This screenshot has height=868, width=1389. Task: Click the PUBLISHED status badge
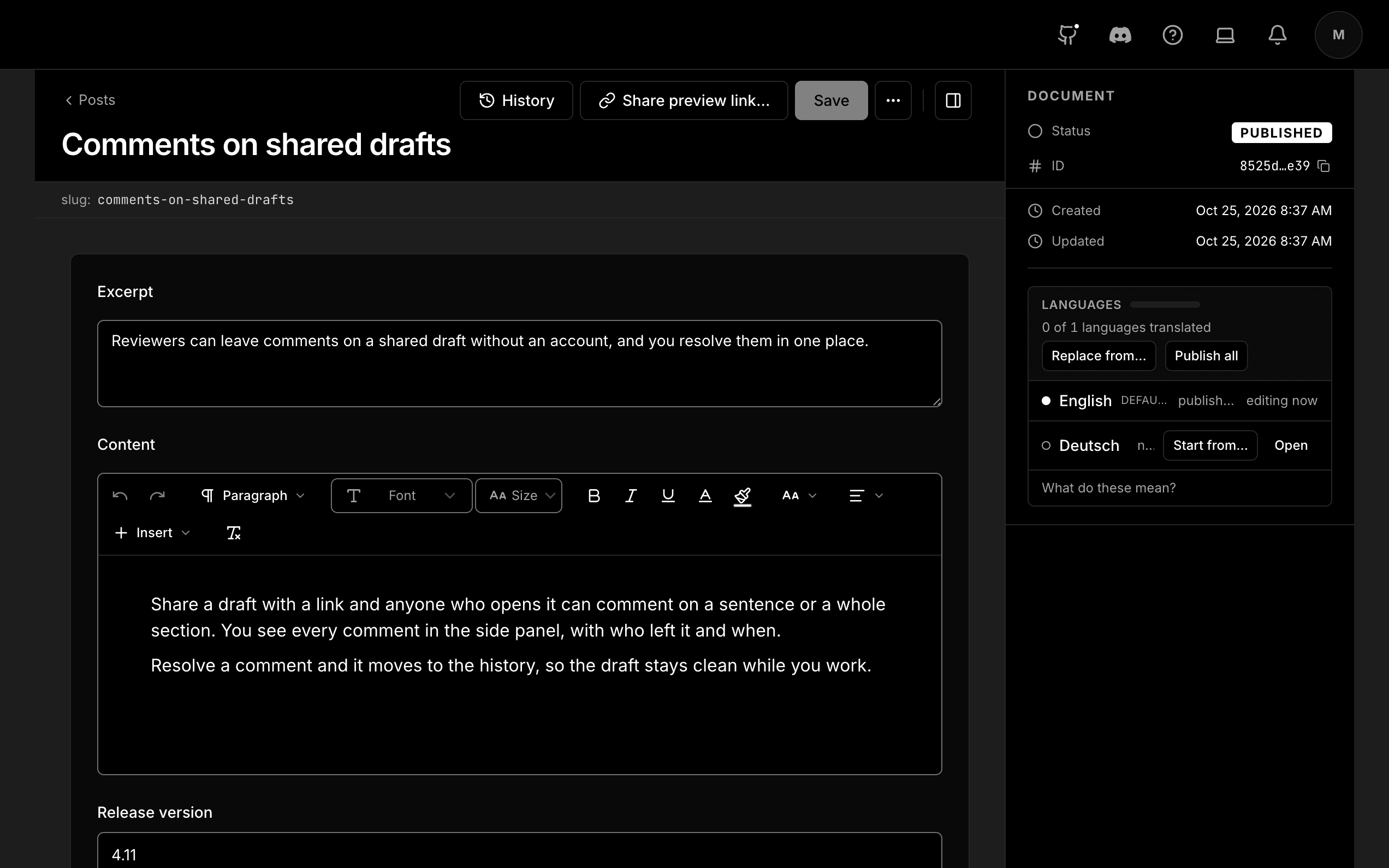(1281, 133)
